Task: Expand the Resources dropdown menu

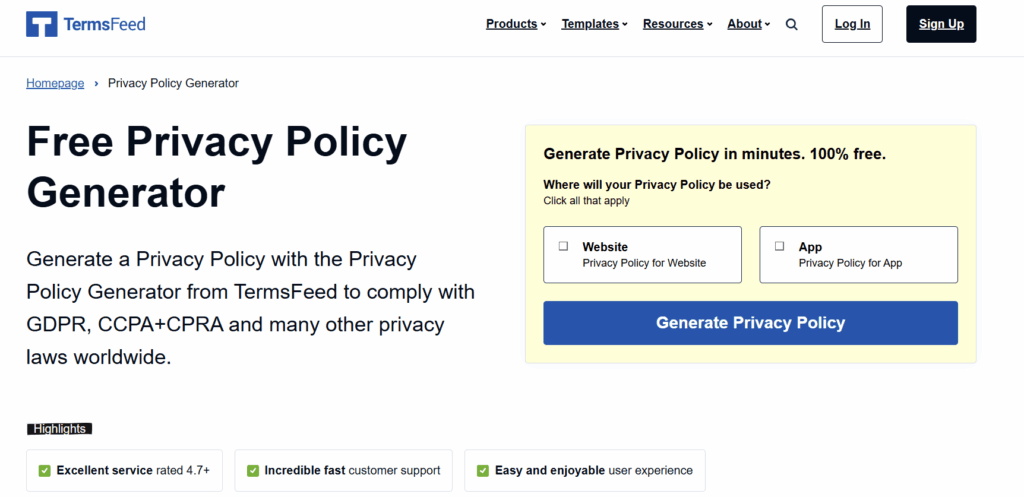Action: click(677, 24)
